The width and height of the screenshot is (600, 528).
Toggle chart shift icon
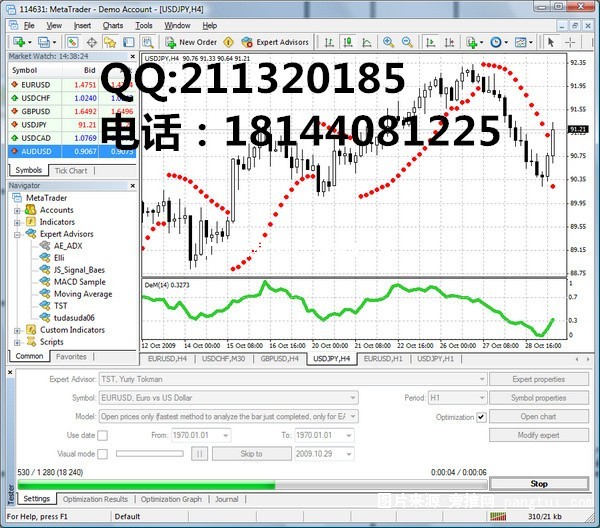[x=450, y=42]
